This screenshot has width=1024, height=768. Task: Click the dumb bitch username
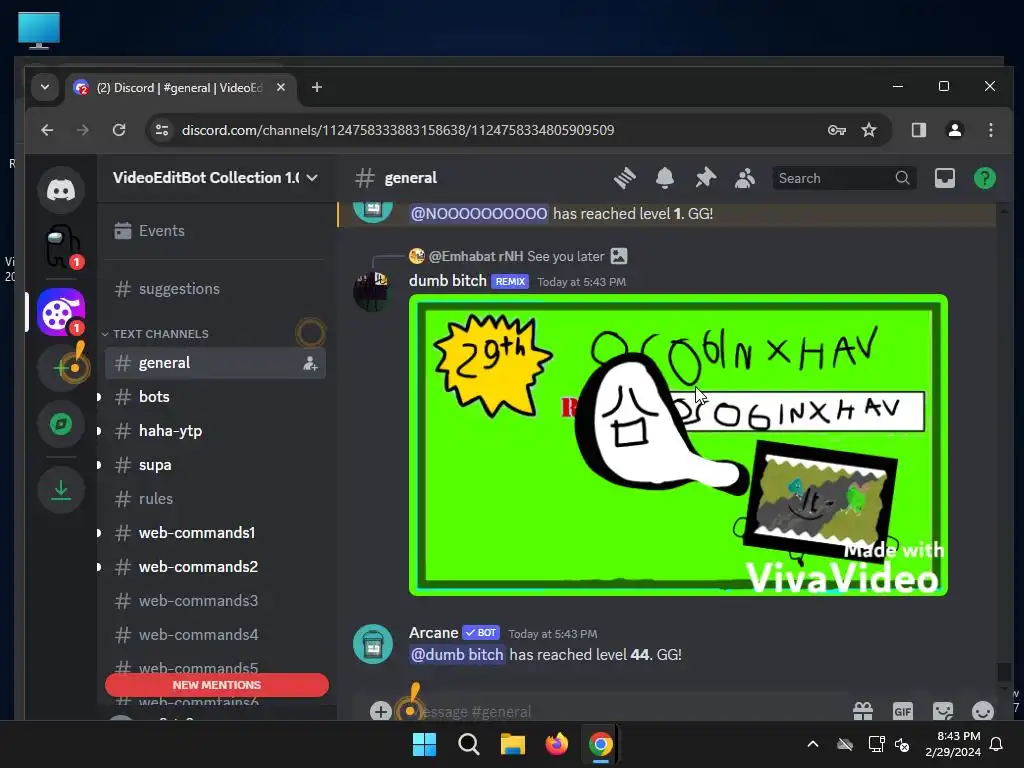(x=447, y=281)
